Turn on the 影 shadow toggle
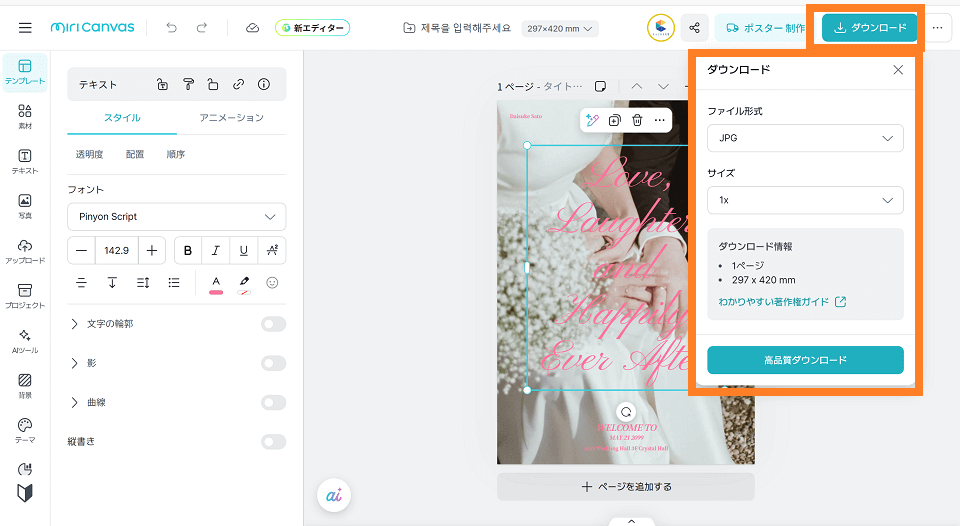 coord(273,363)
